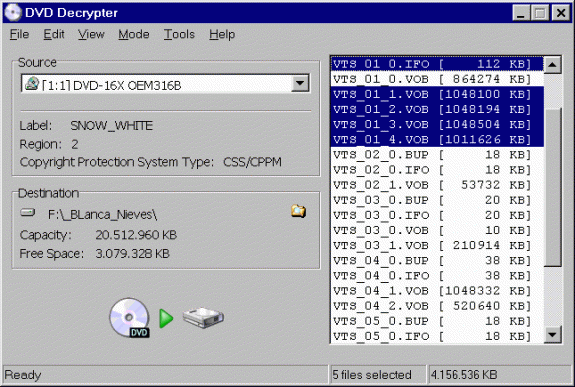Select VTS_01_2.VOB file row
This screenshot has height=387, width=575.
pos(437,109)
